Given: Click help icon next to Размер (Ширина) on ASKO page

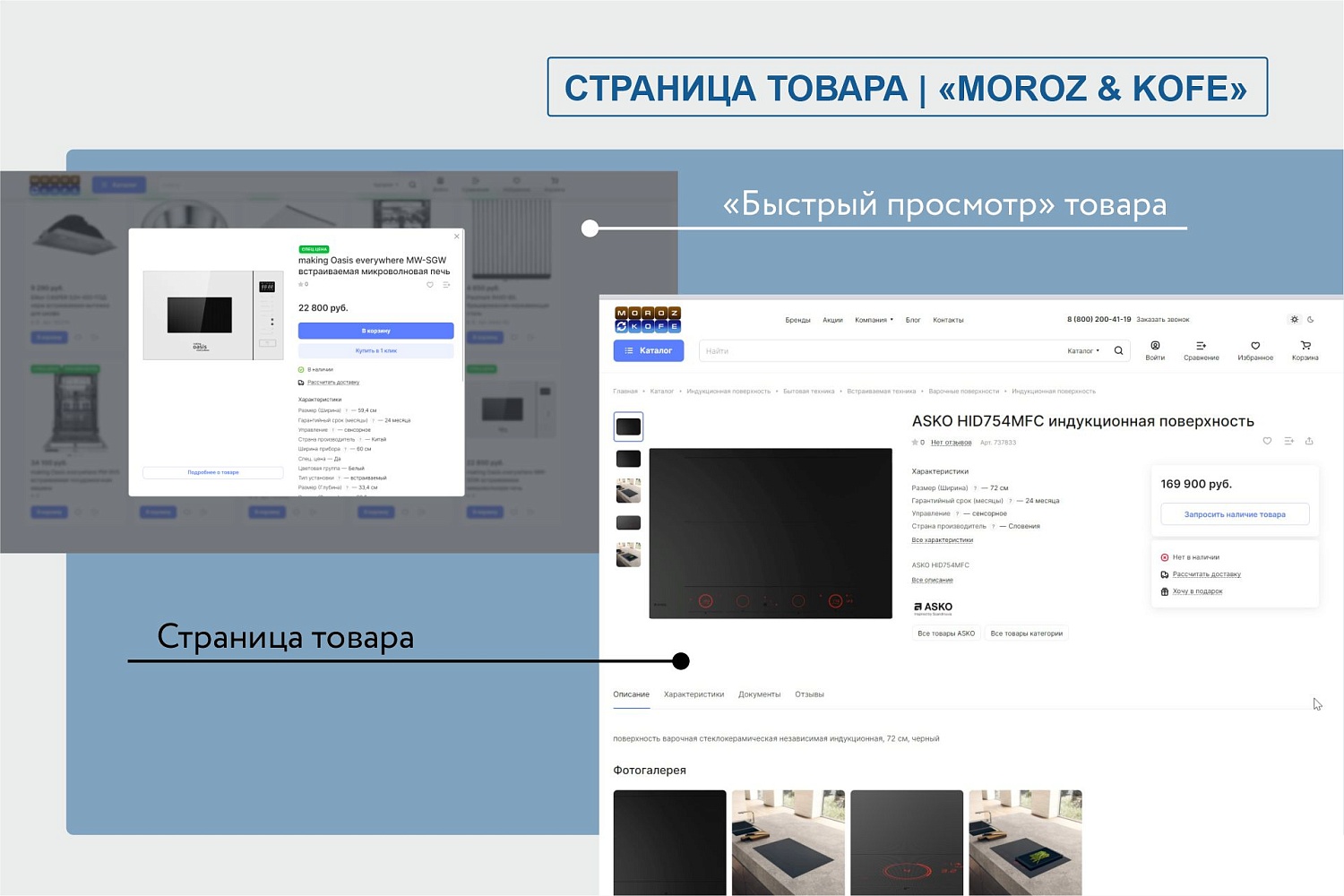Looking at the screenshot, I should 975,488.
